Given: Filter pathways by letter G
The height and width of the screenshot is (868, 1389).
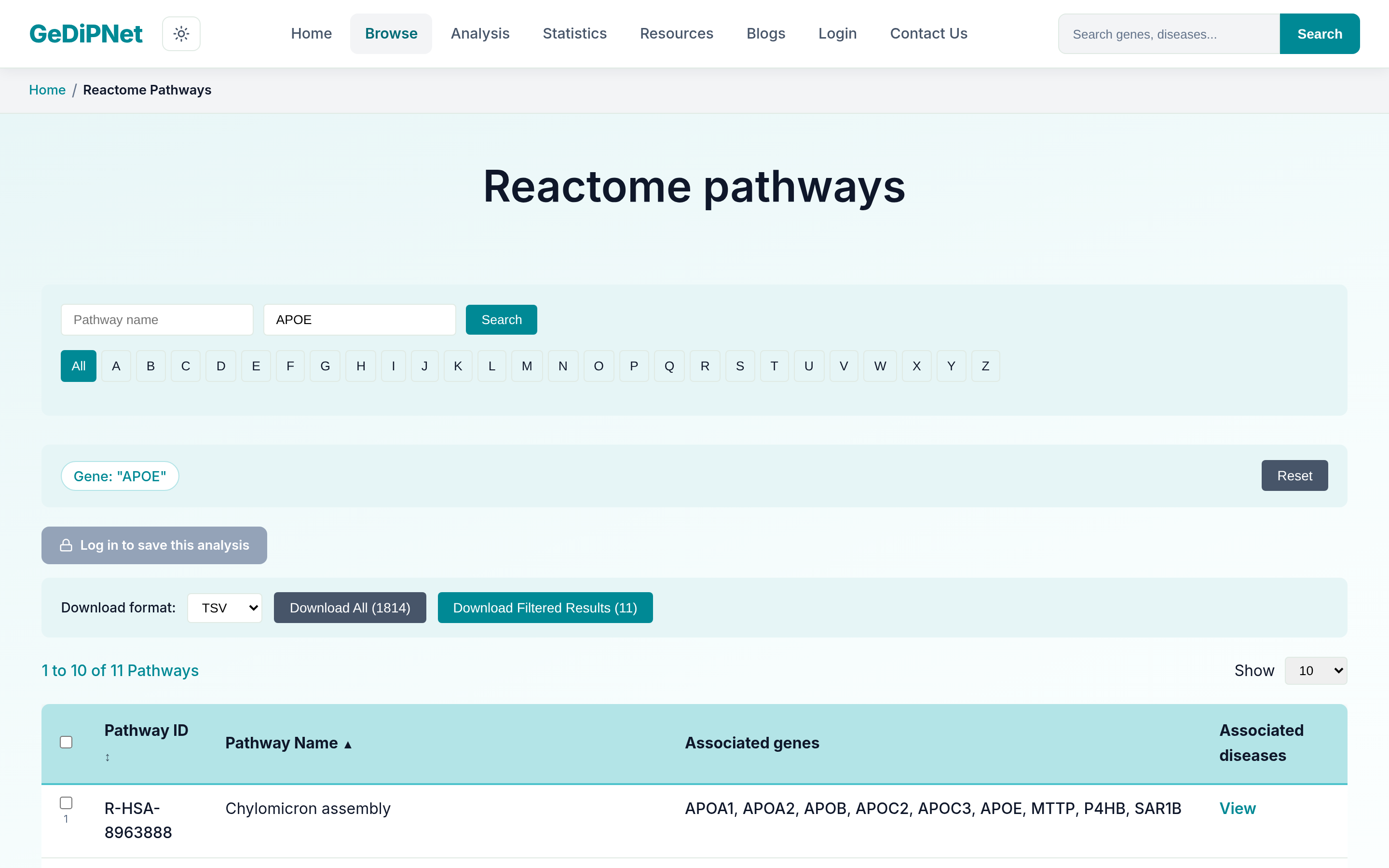Looking at the screenshot, I should (326, 366).
